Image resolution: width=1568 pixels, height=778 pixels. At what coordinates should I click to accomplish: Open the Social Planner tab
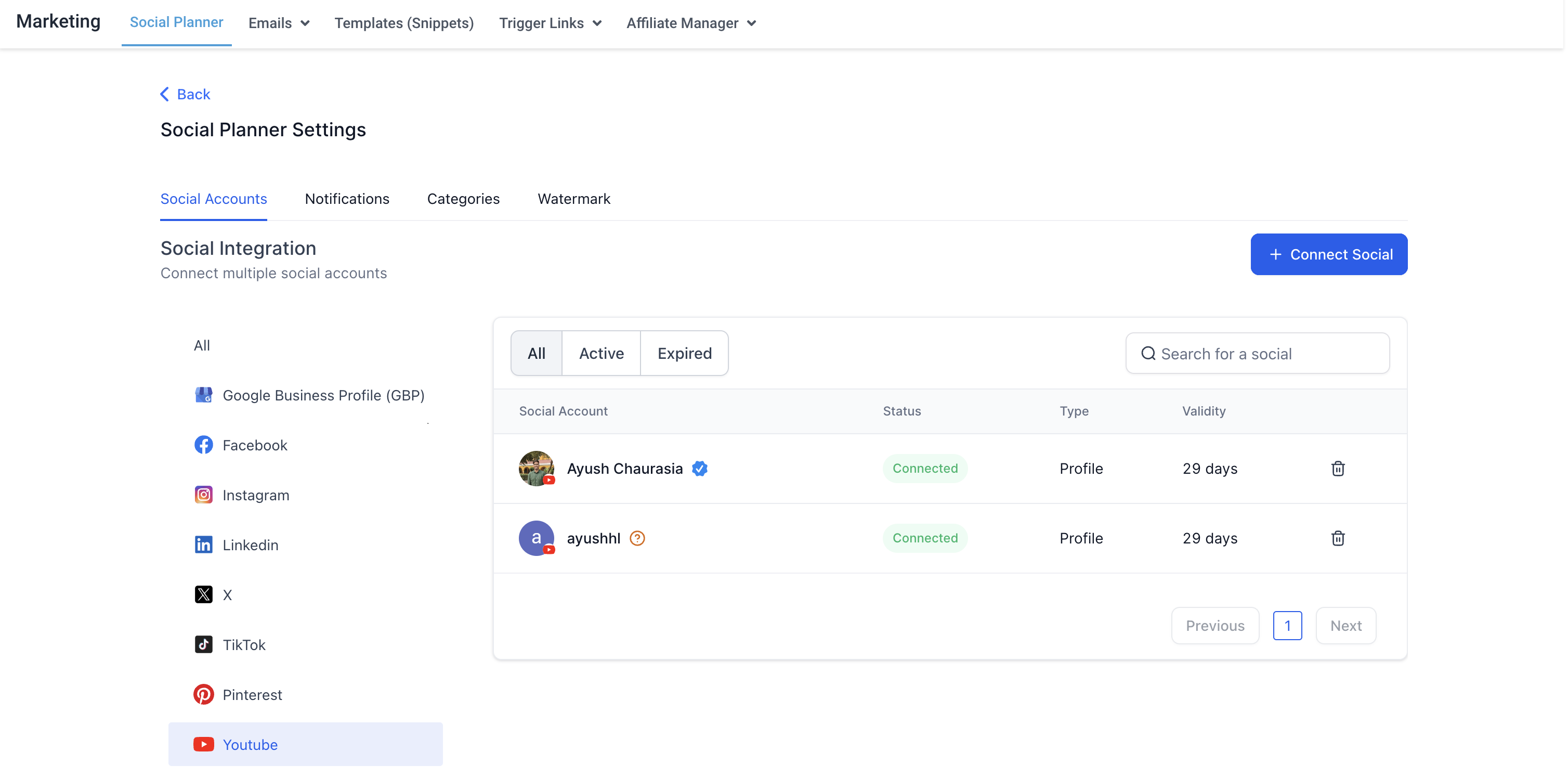point(177,22)
